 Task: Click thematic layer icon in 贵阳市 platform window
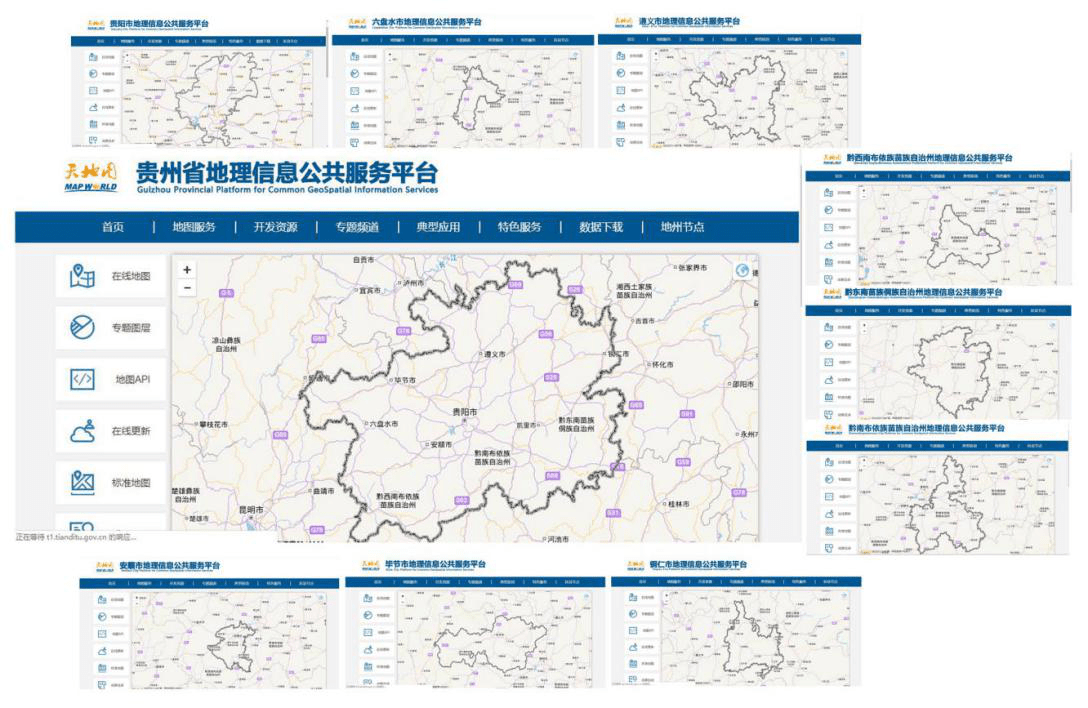point(93,74)
